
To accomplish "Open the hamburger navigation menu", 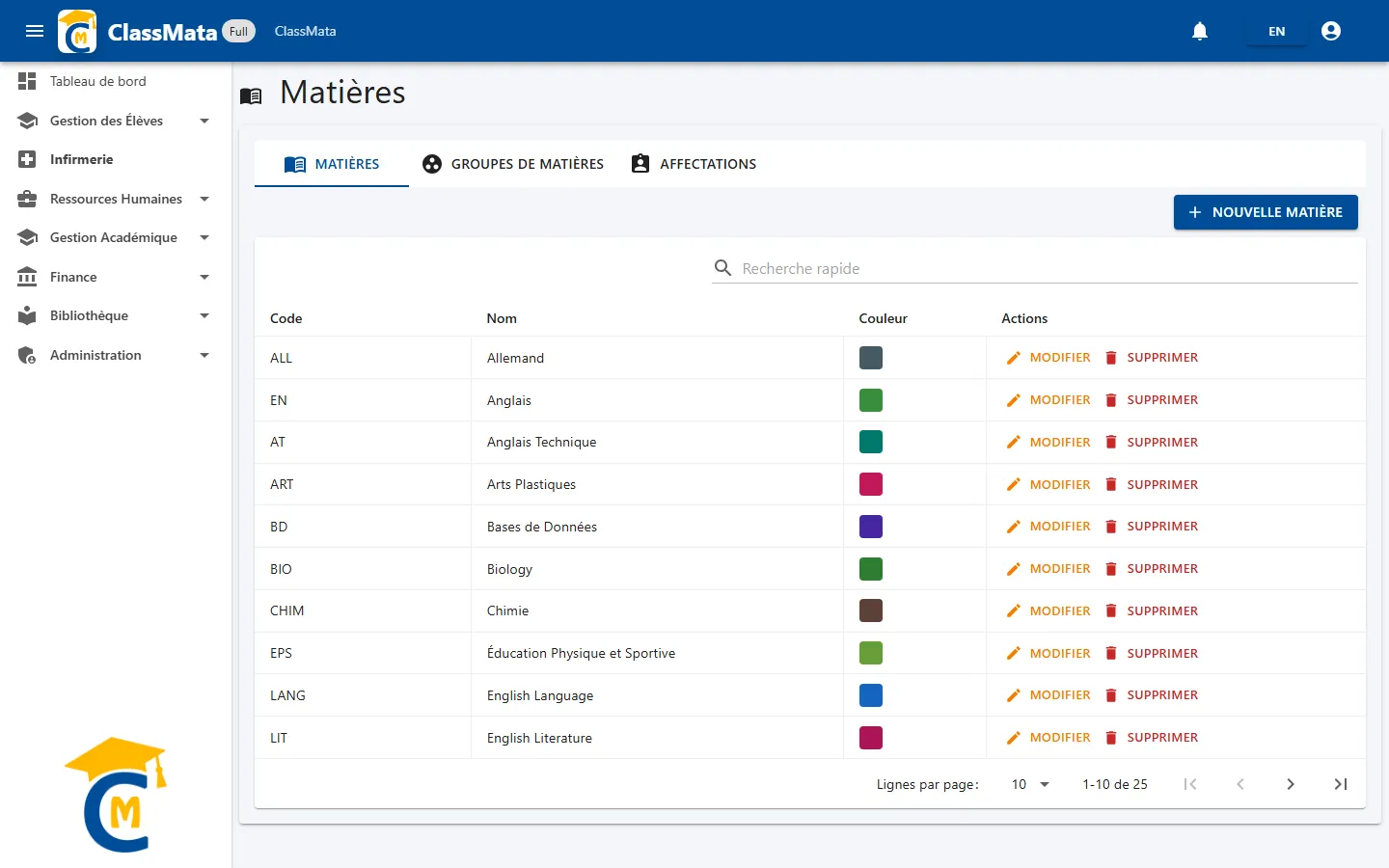I will (35, 31).
